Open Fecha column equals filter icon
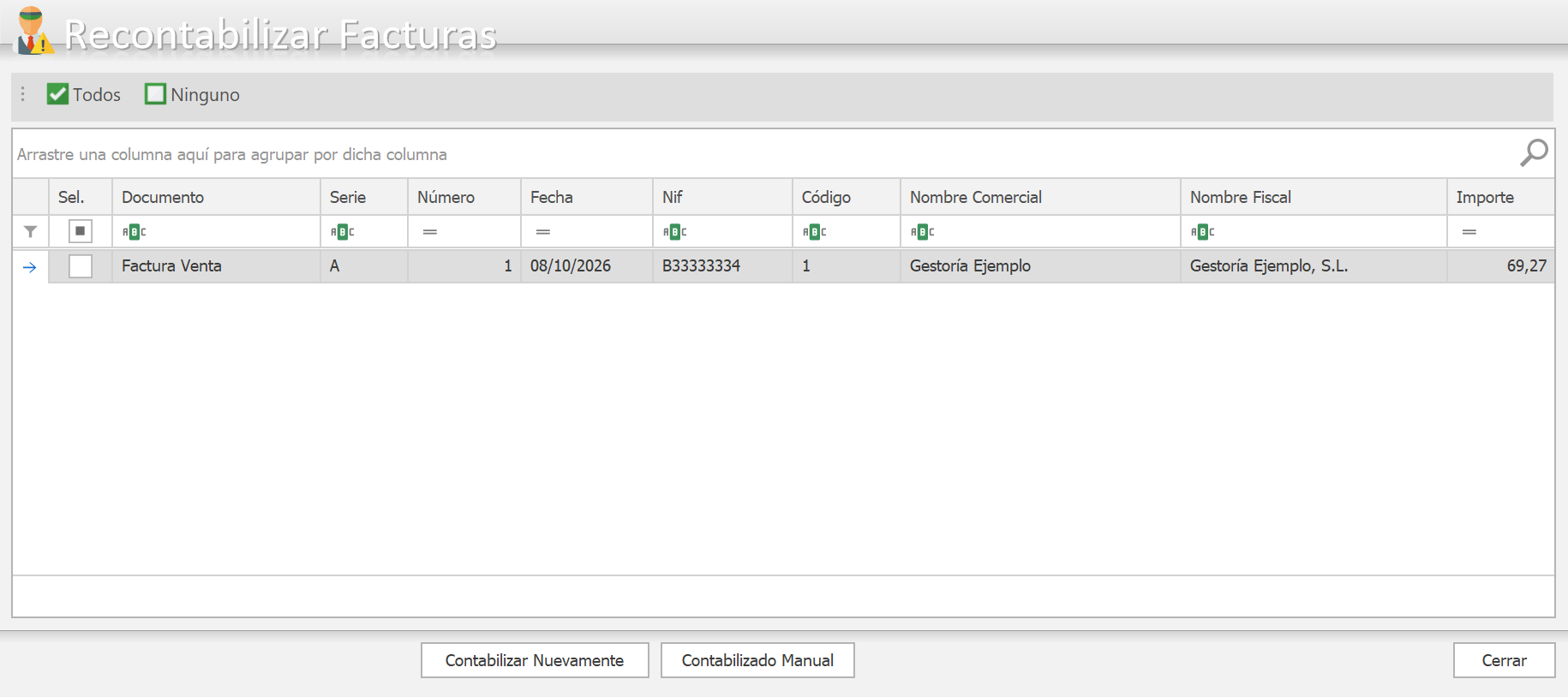Viewport: 1568px width, 697px height. click(543, 232)
